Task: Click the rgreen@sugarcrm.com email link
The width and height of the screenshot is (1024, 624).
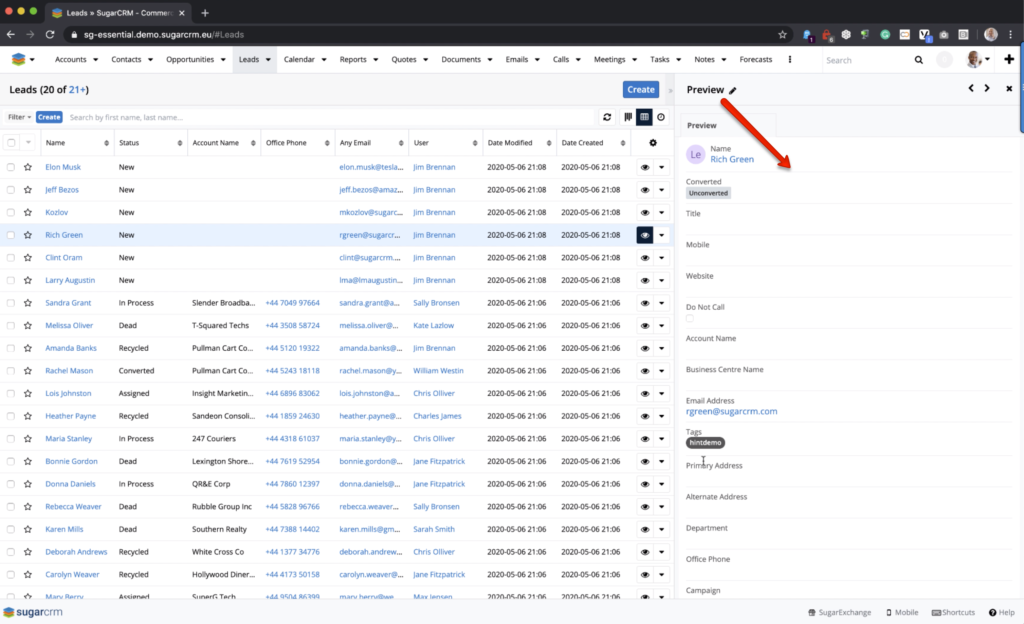Action: (731, 412)
